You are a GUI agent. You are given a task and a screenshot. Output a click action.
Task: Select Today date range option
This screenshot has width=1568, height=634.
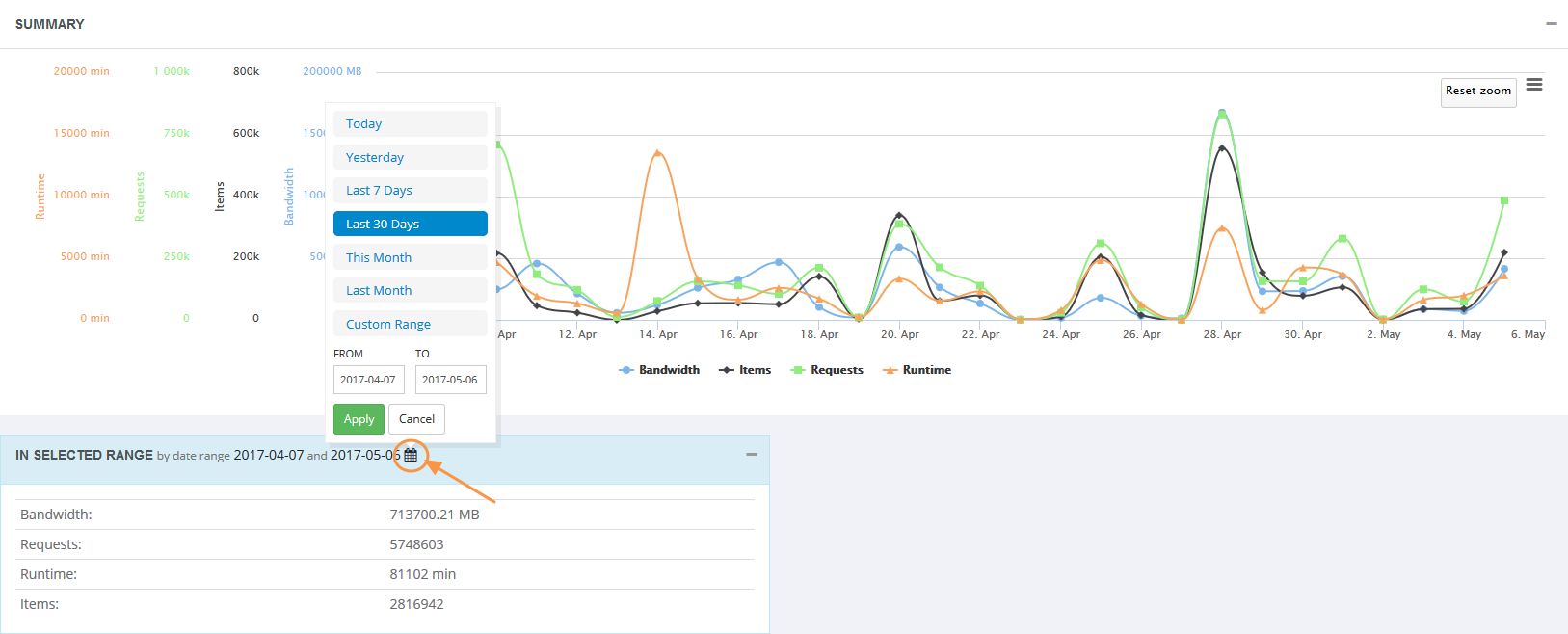411,123
